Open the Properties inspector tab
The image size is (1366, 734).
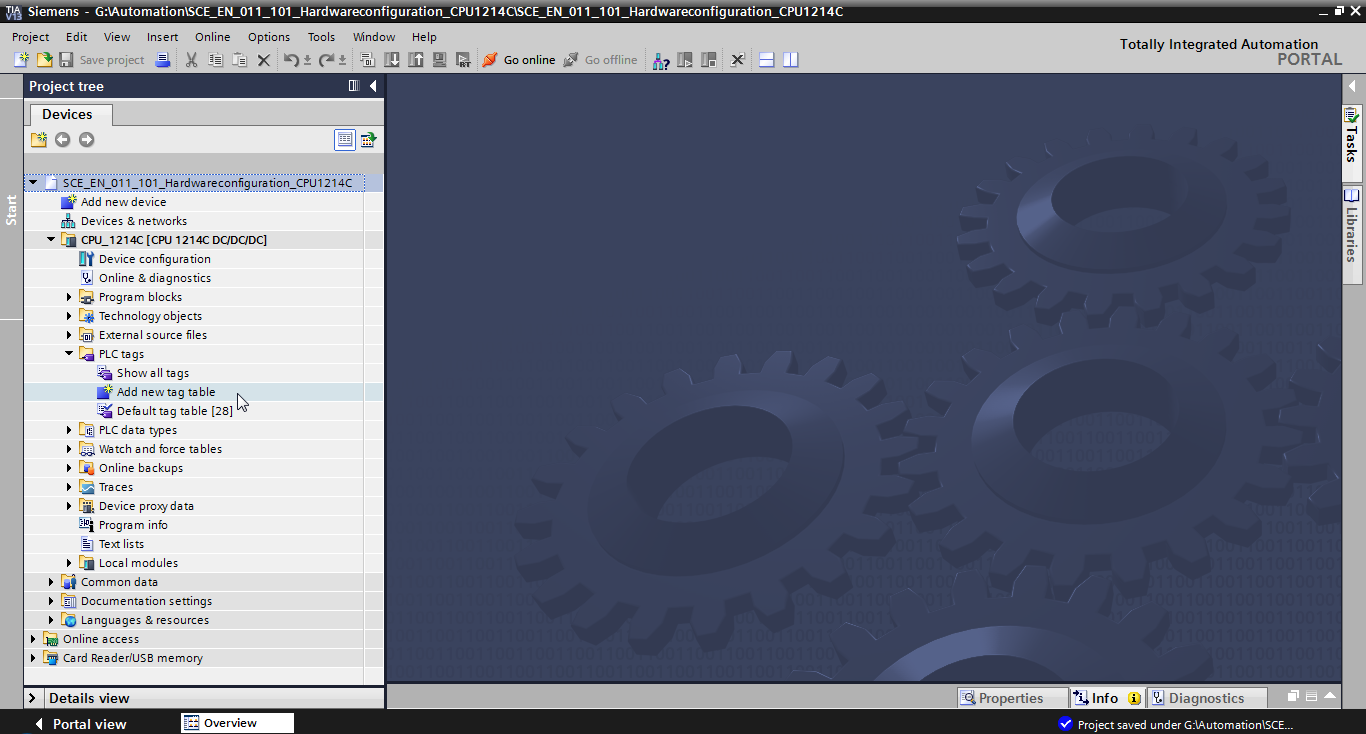pos(1012,698)
